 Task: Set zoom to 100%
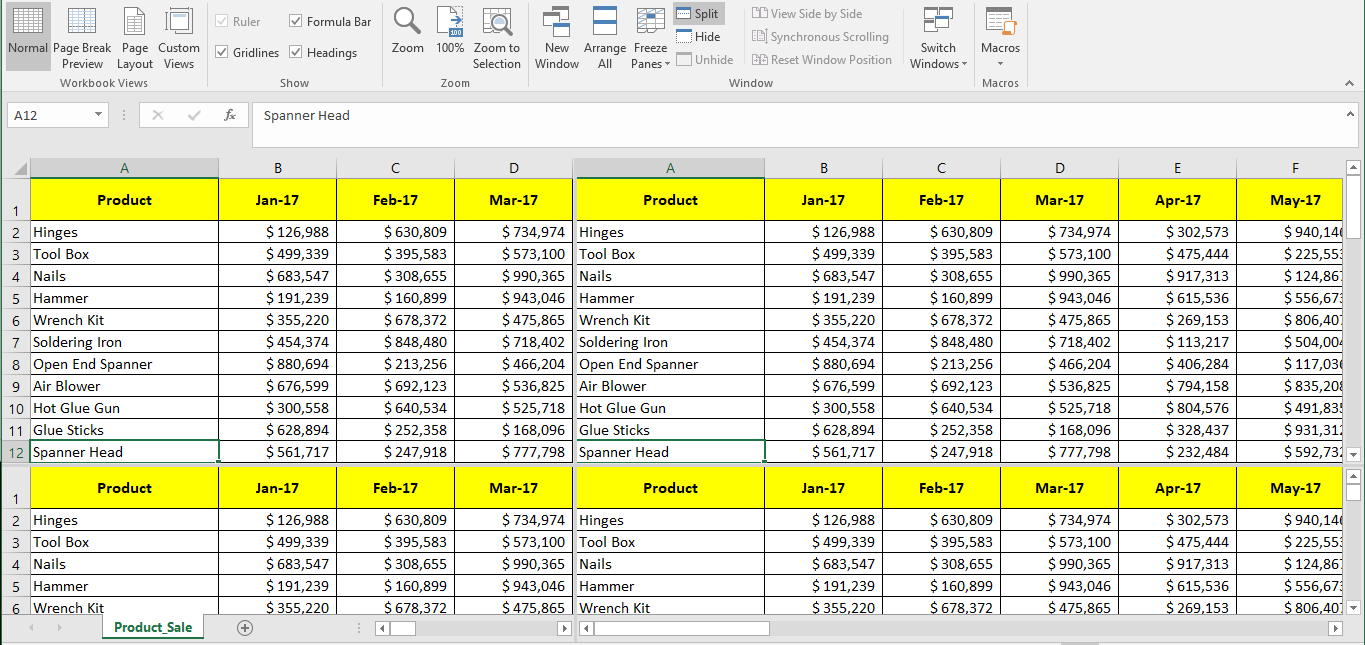point(450,33)
